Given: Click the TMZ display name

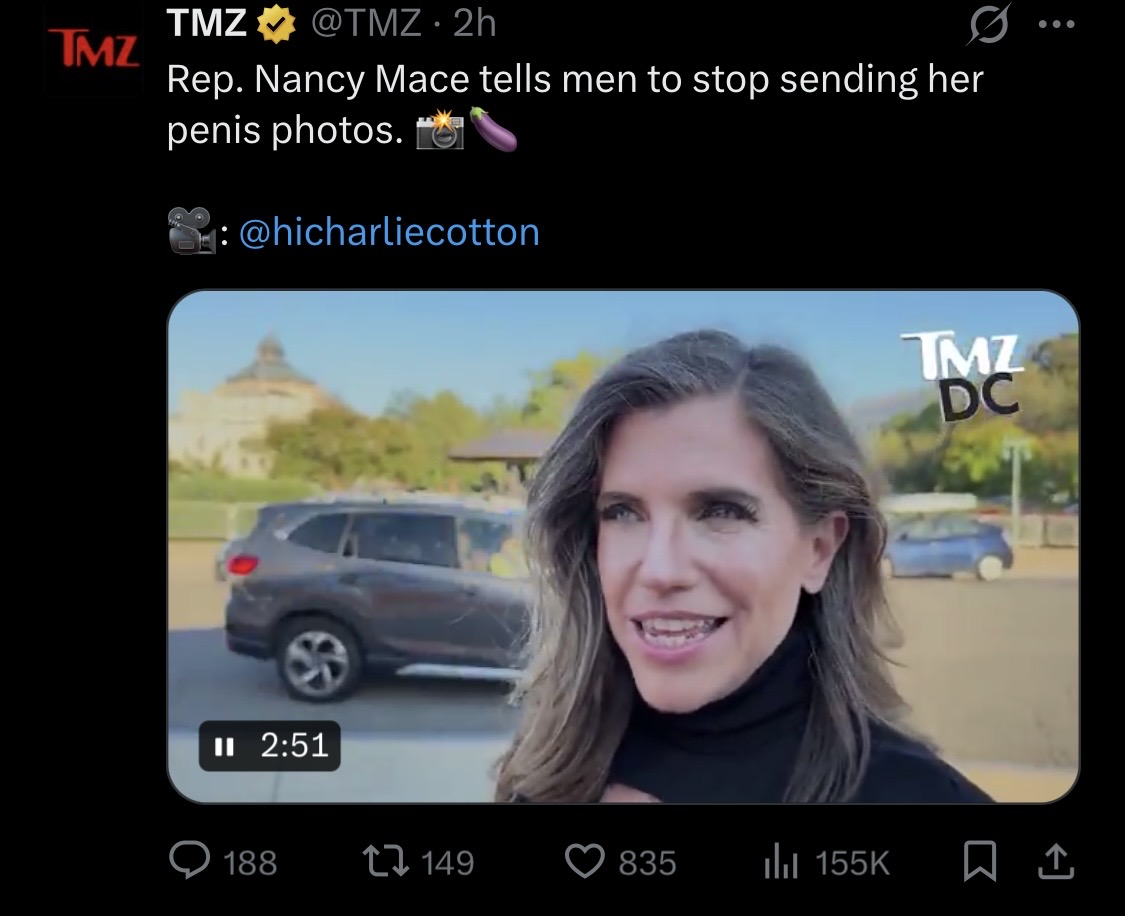Looking at the screenshot, I should click(207, 22).
